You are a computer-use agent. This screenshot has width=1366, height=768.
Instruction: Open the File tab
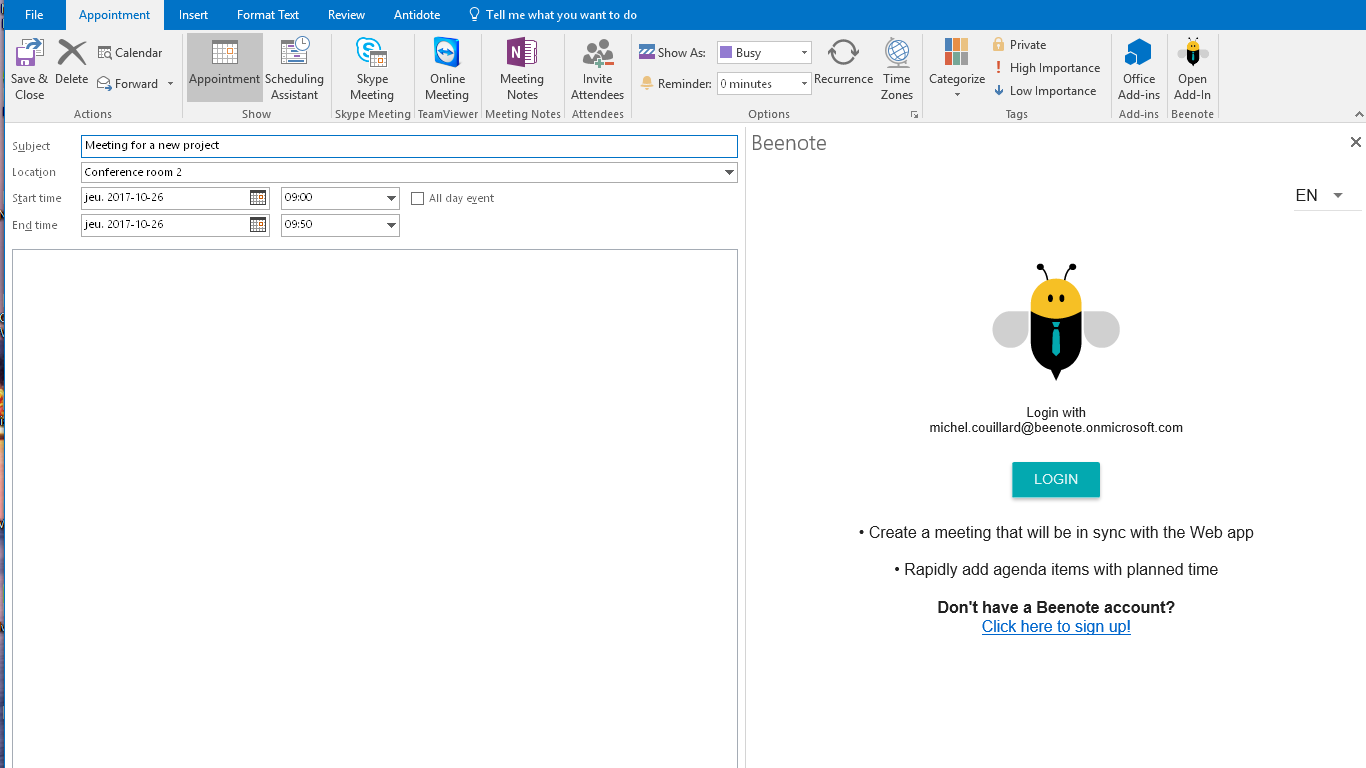(34, 15)
